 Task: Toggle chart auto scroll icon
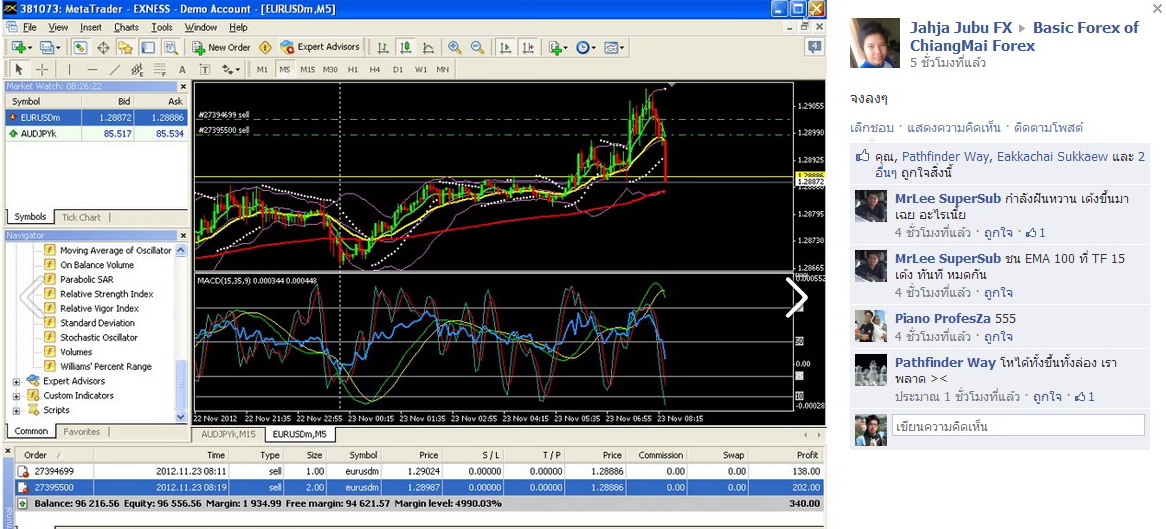click(x=505, y=47)
